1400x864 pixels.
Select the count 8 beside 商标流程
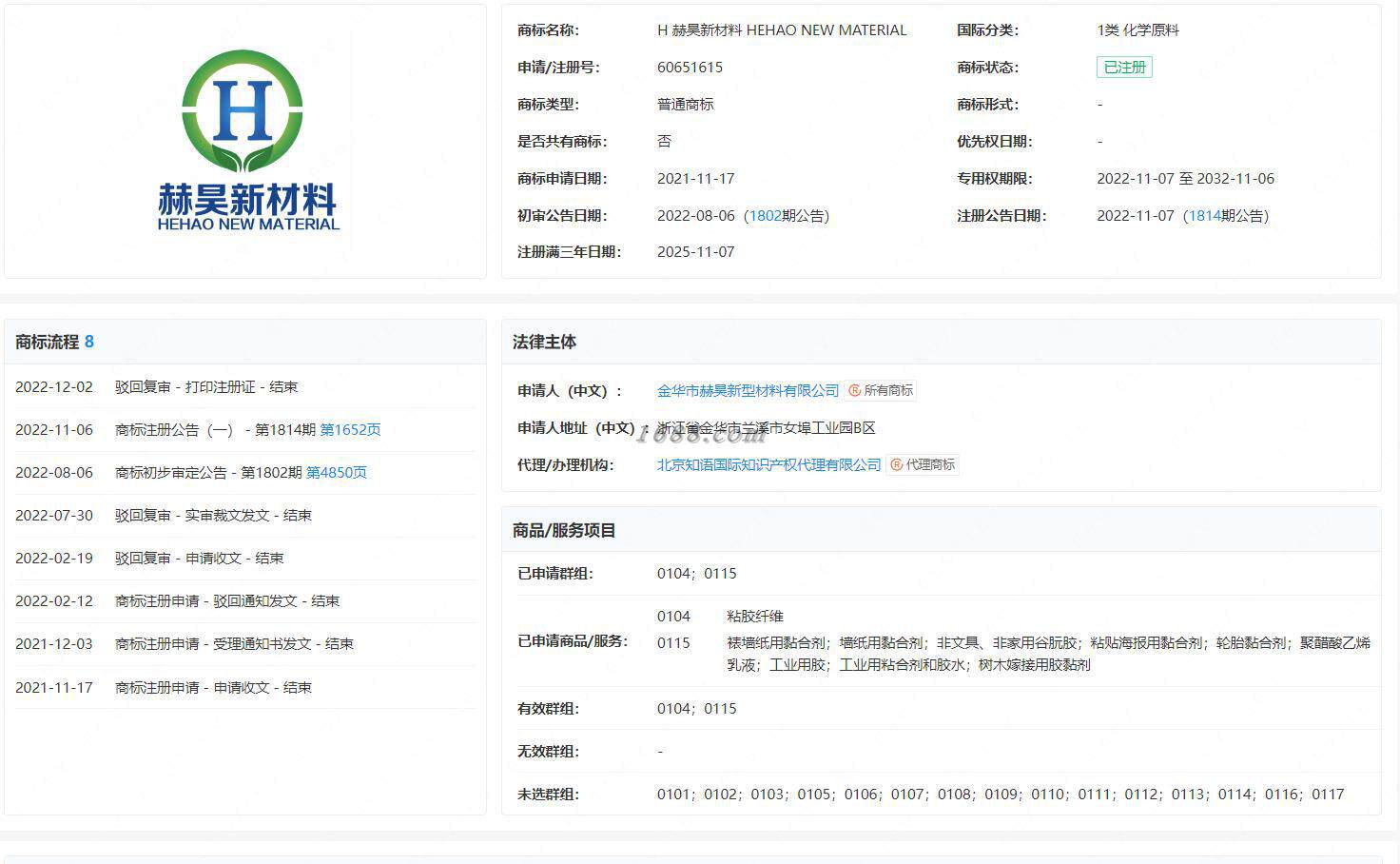click(89, 342)
